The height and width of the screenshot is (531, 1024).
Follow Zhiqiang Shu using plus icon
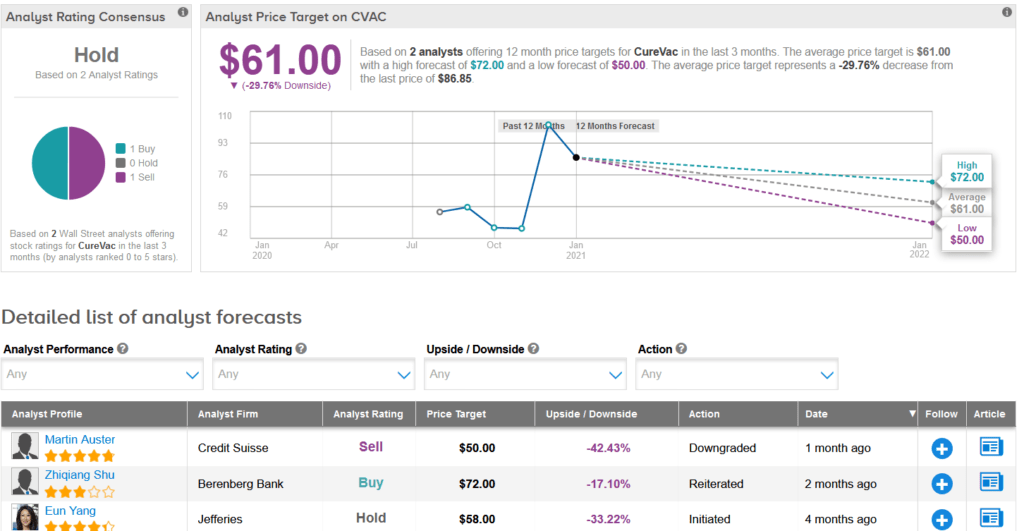[x=941, y=484]
